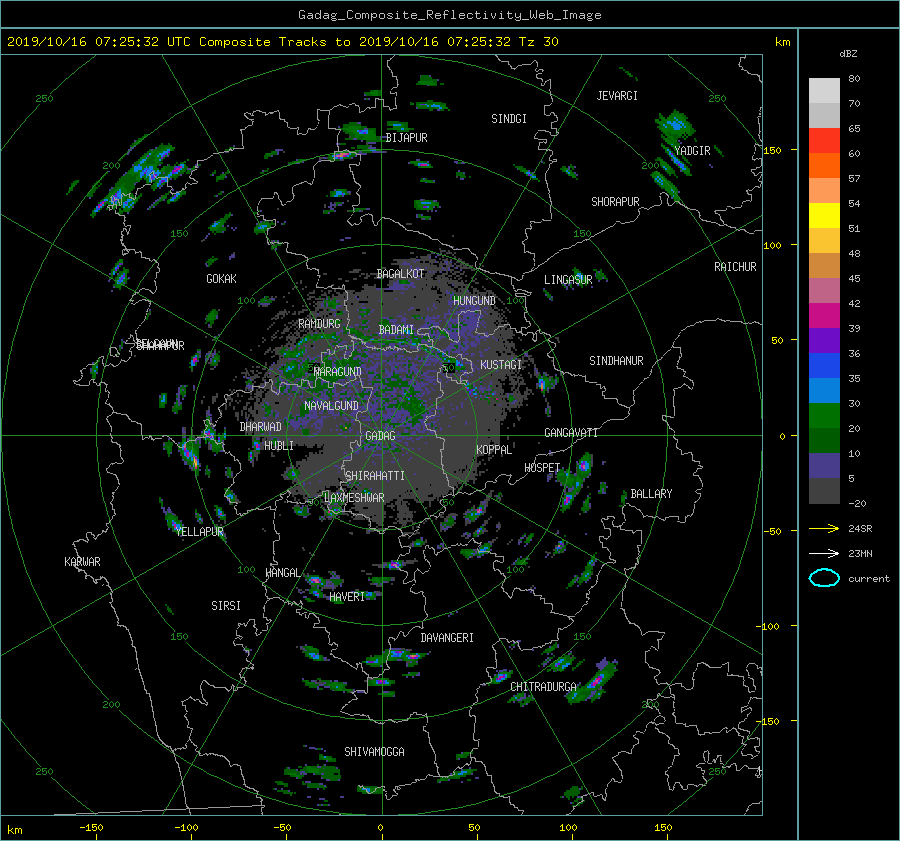
Task: Click the LINGASUR city label
Action: tap(568, 280)
